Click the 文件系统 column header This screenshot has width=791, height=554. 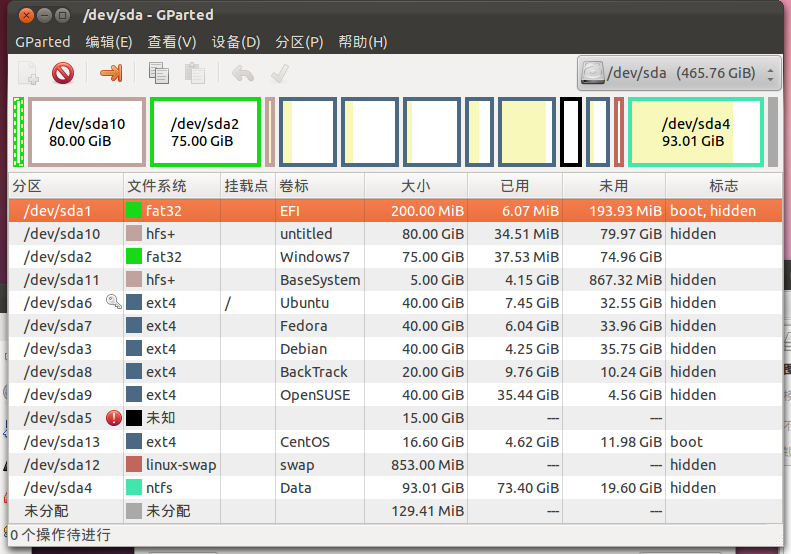click(172, 186)
